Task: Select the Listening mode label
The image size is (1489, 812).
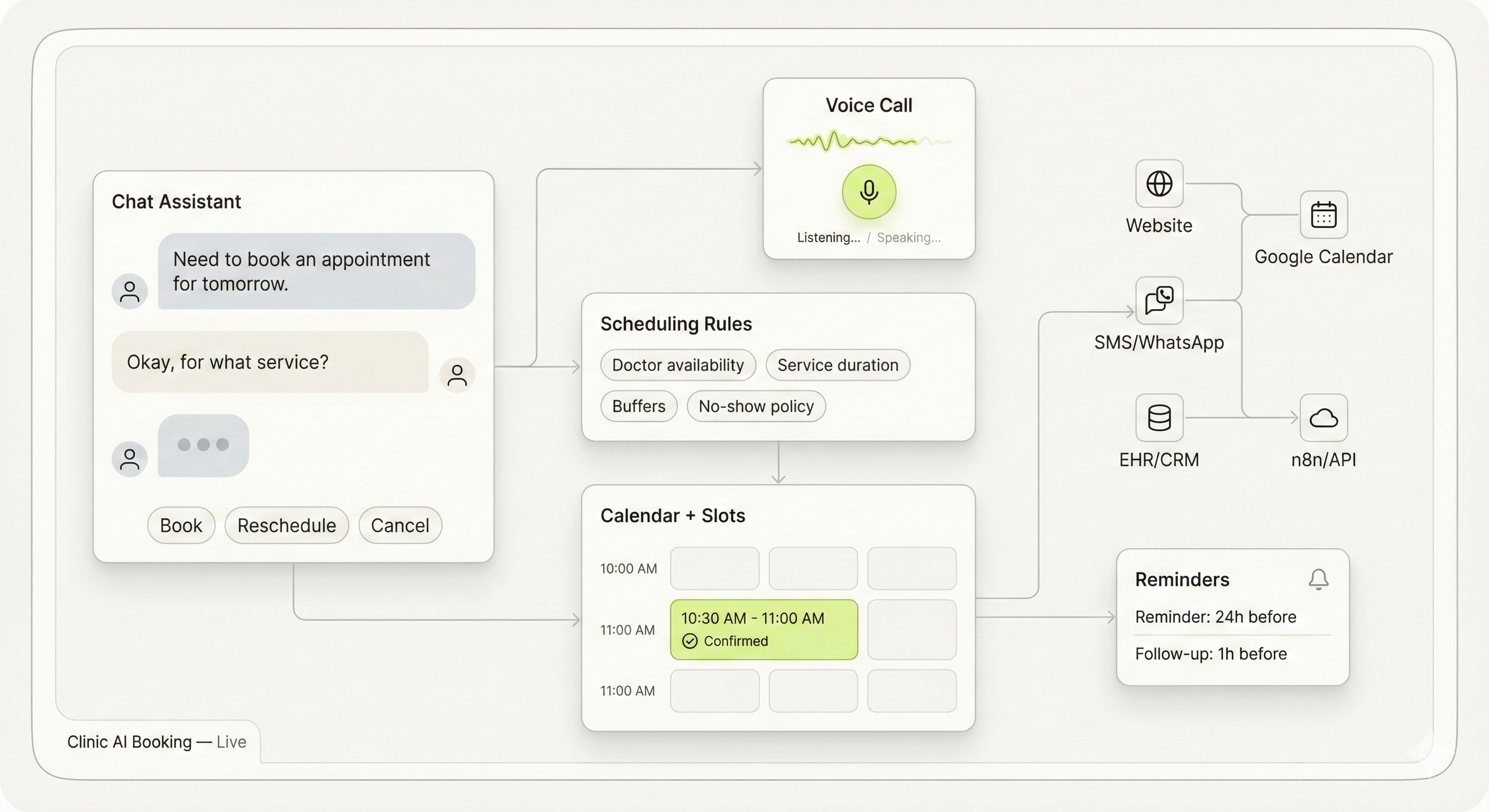Action: (x=829, y=237)
